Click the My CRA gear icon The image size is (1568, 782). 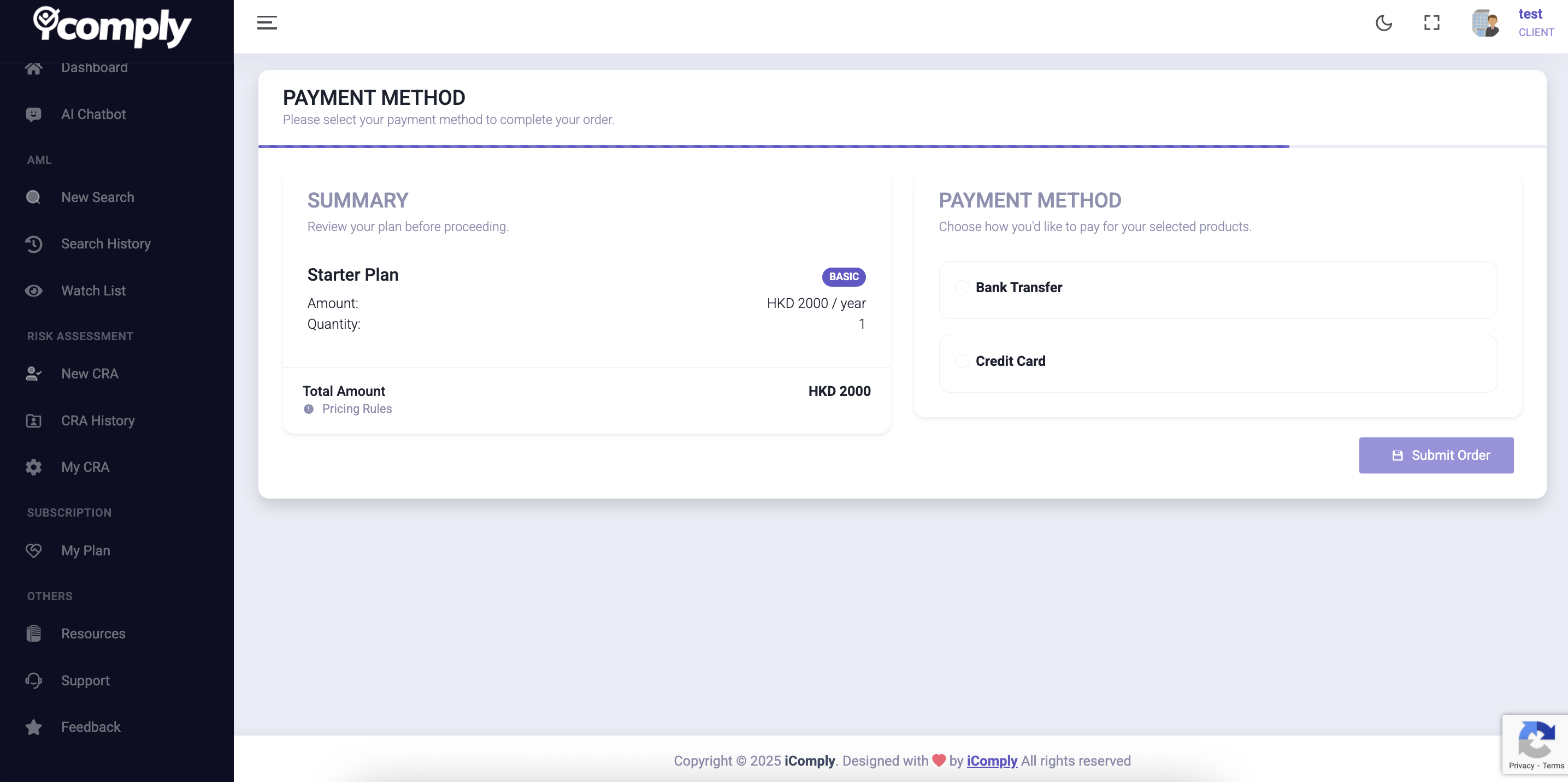tap(33, 467)
